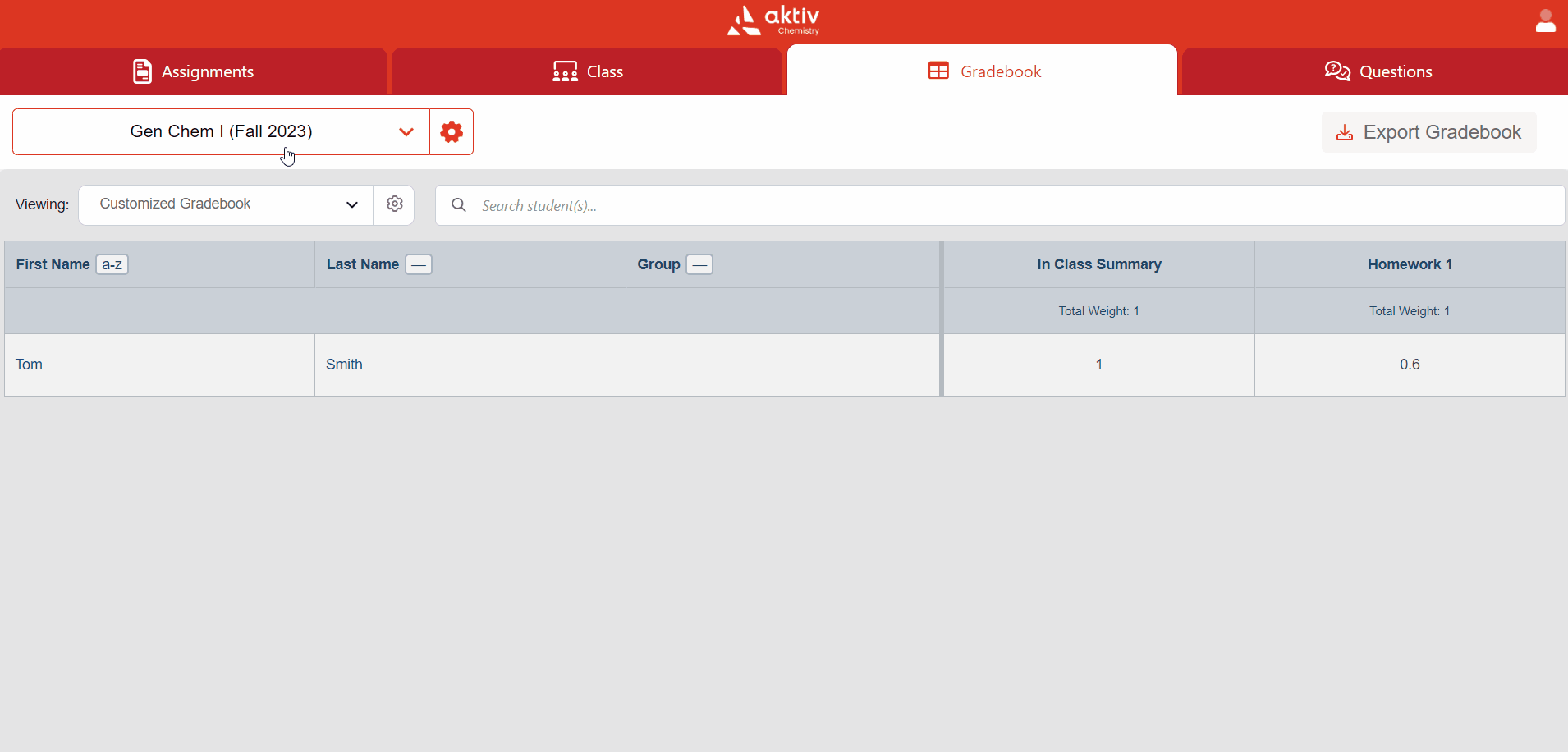Open class settings red gear icon

[x=452, y=131]
